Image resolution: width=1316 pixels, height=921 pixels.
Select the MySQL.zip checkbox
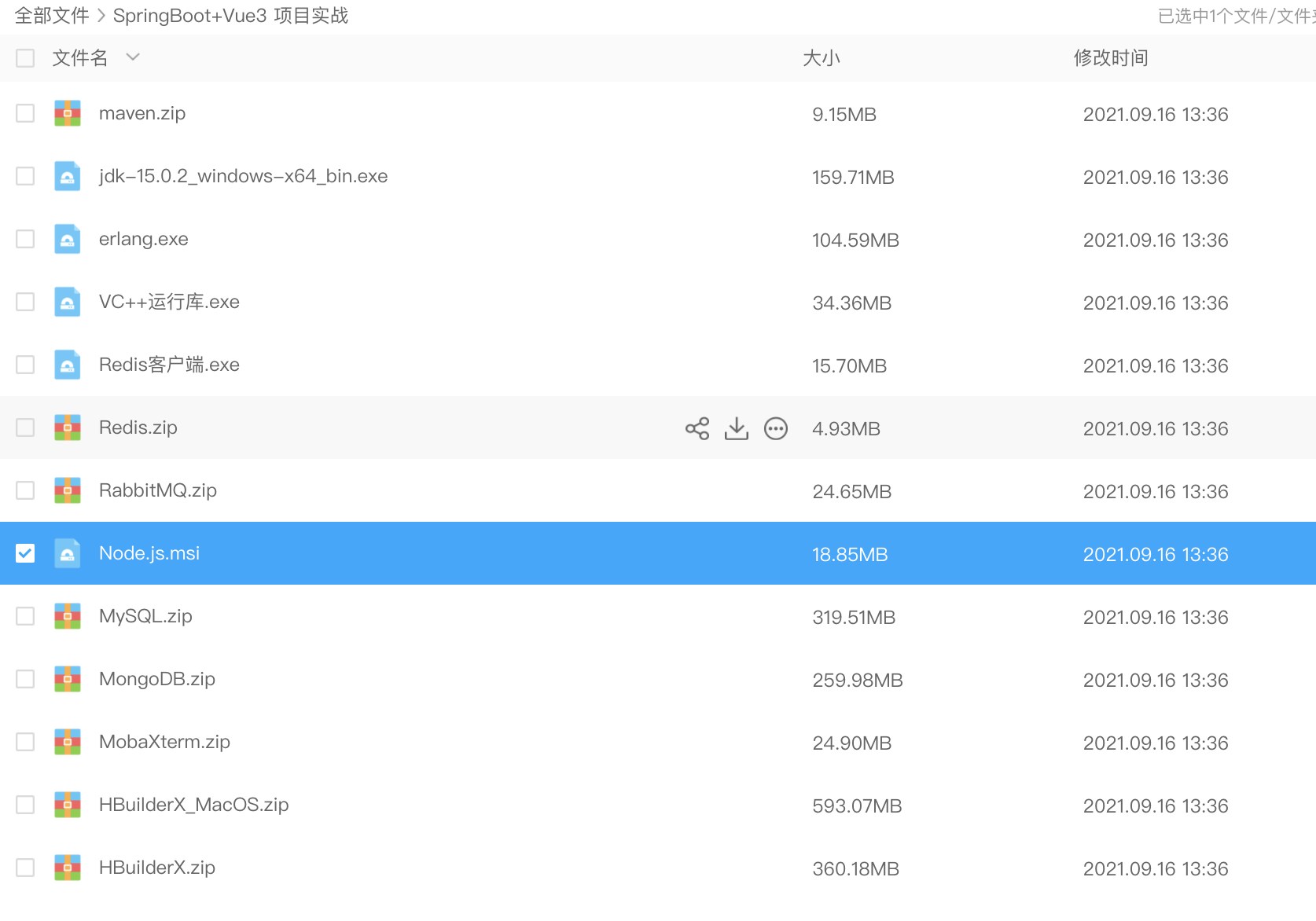(x=25, y=616)
